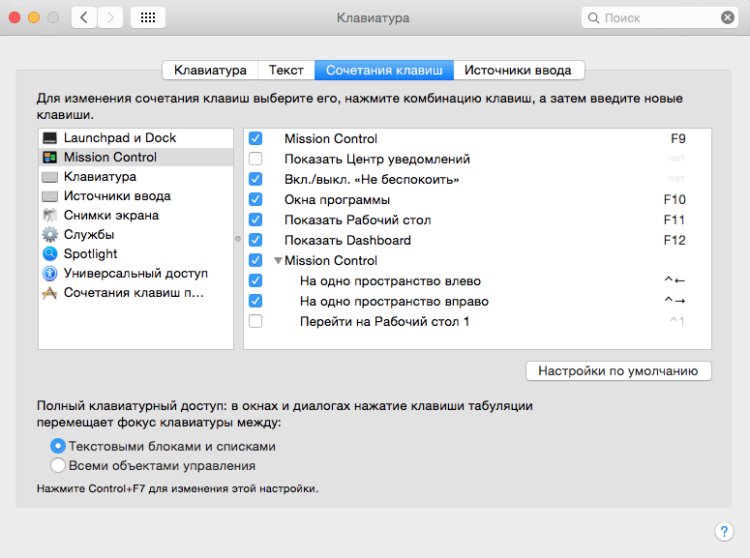750x558 pixels.
Task: Select Службы category label
Action: (x=89, y=235)
